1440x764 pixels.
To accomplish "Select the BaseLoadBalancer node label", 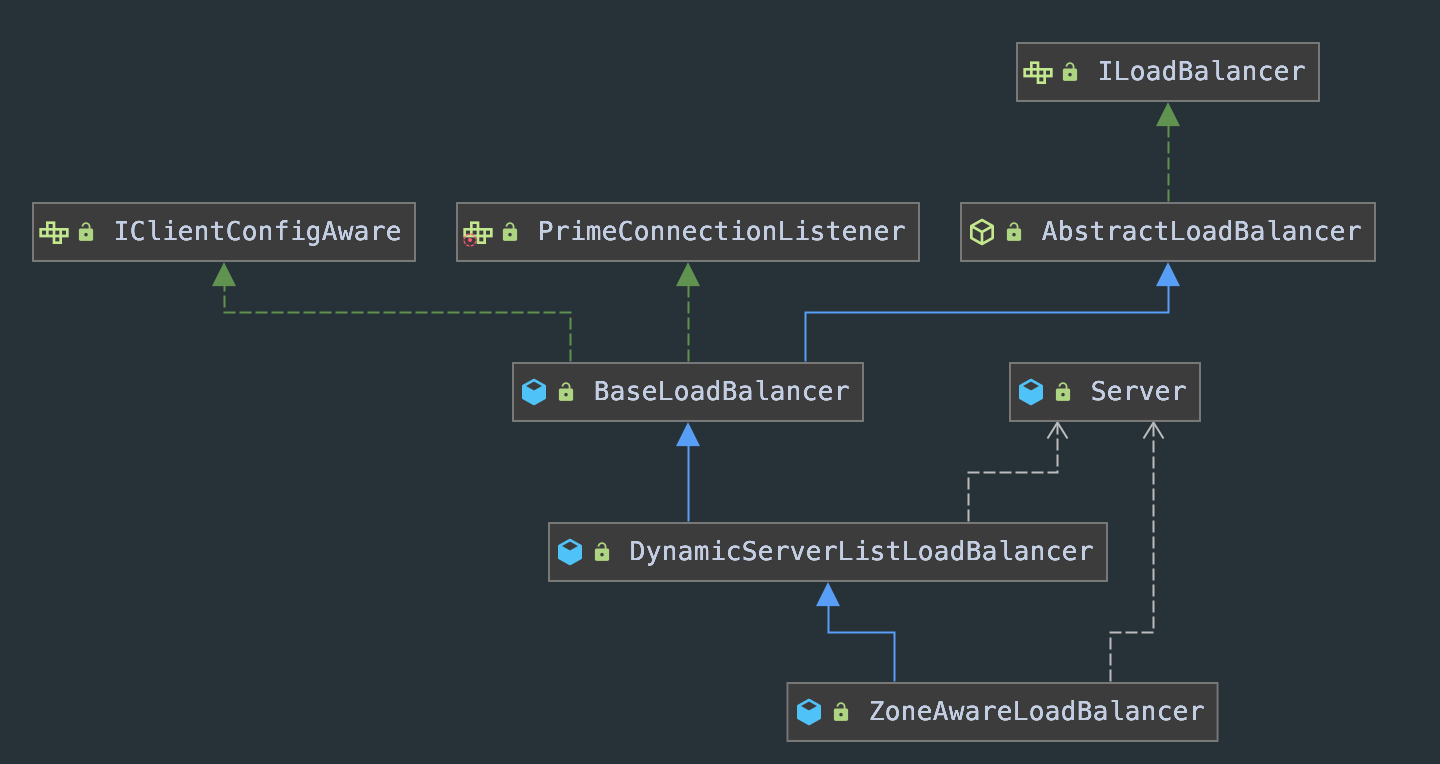I will point(721,392).
